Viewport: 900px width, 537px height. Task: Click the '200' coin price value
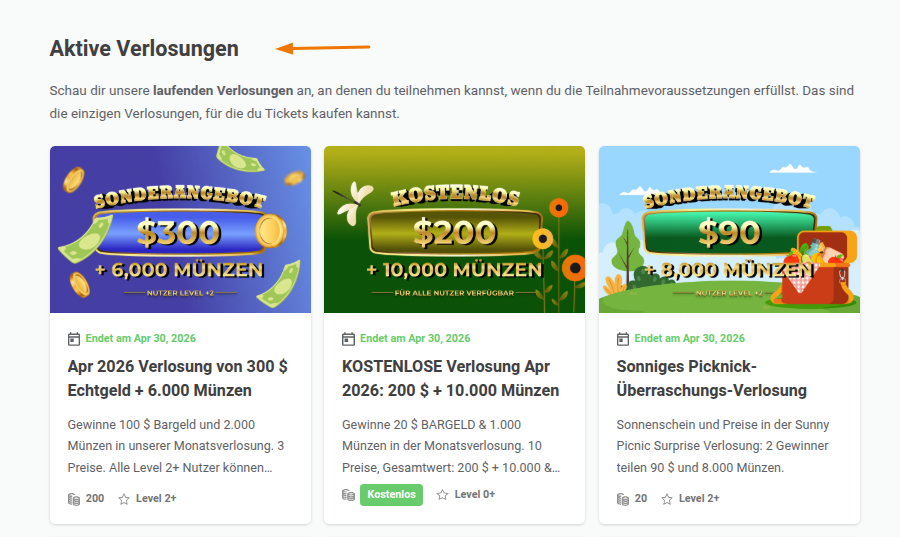coord(95,499)
